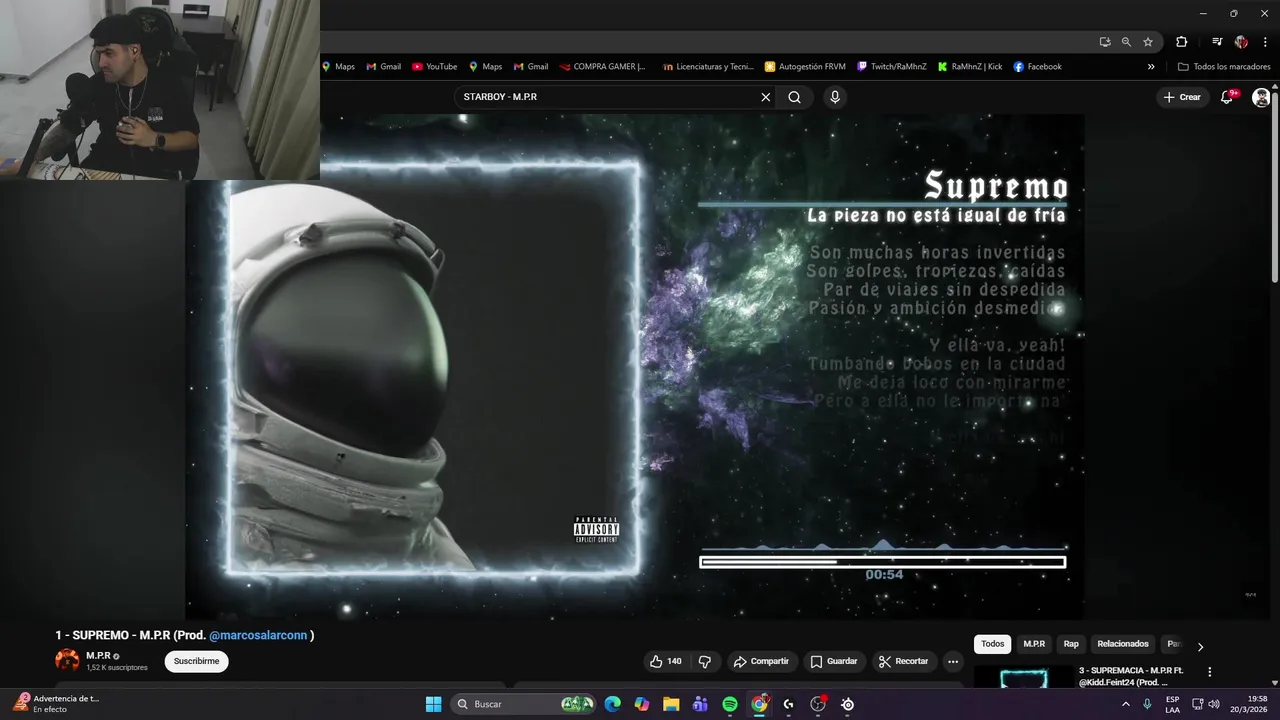The height and width of the screenshot is (720, 1280).
Task: Open the YouTube account avatar menu
Action: tap(1262, 97)
